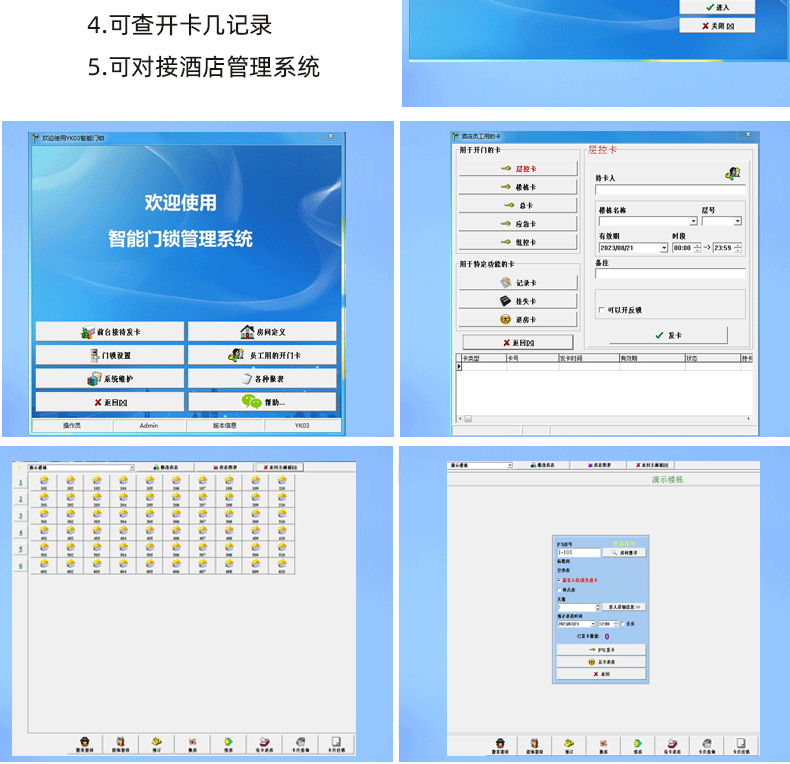Click the key-icon issue card button in the dialog
The image size is (790, 764).
[x=601, y=650]
